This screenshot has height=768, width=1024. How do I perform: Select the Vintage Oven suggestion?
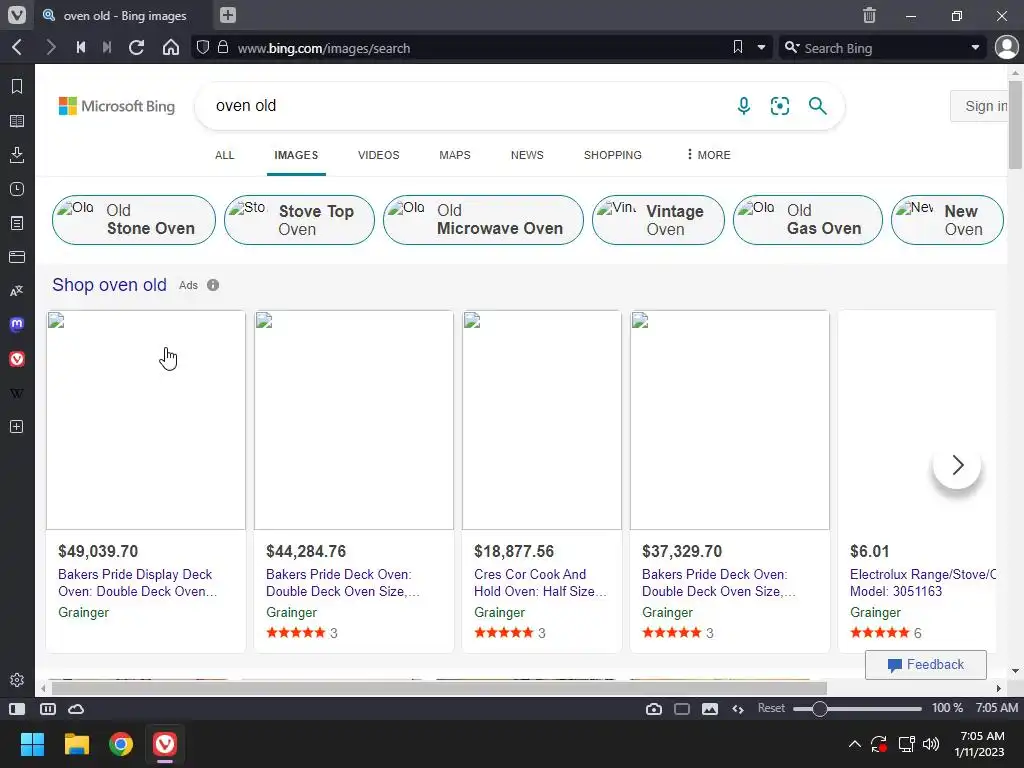658,220
